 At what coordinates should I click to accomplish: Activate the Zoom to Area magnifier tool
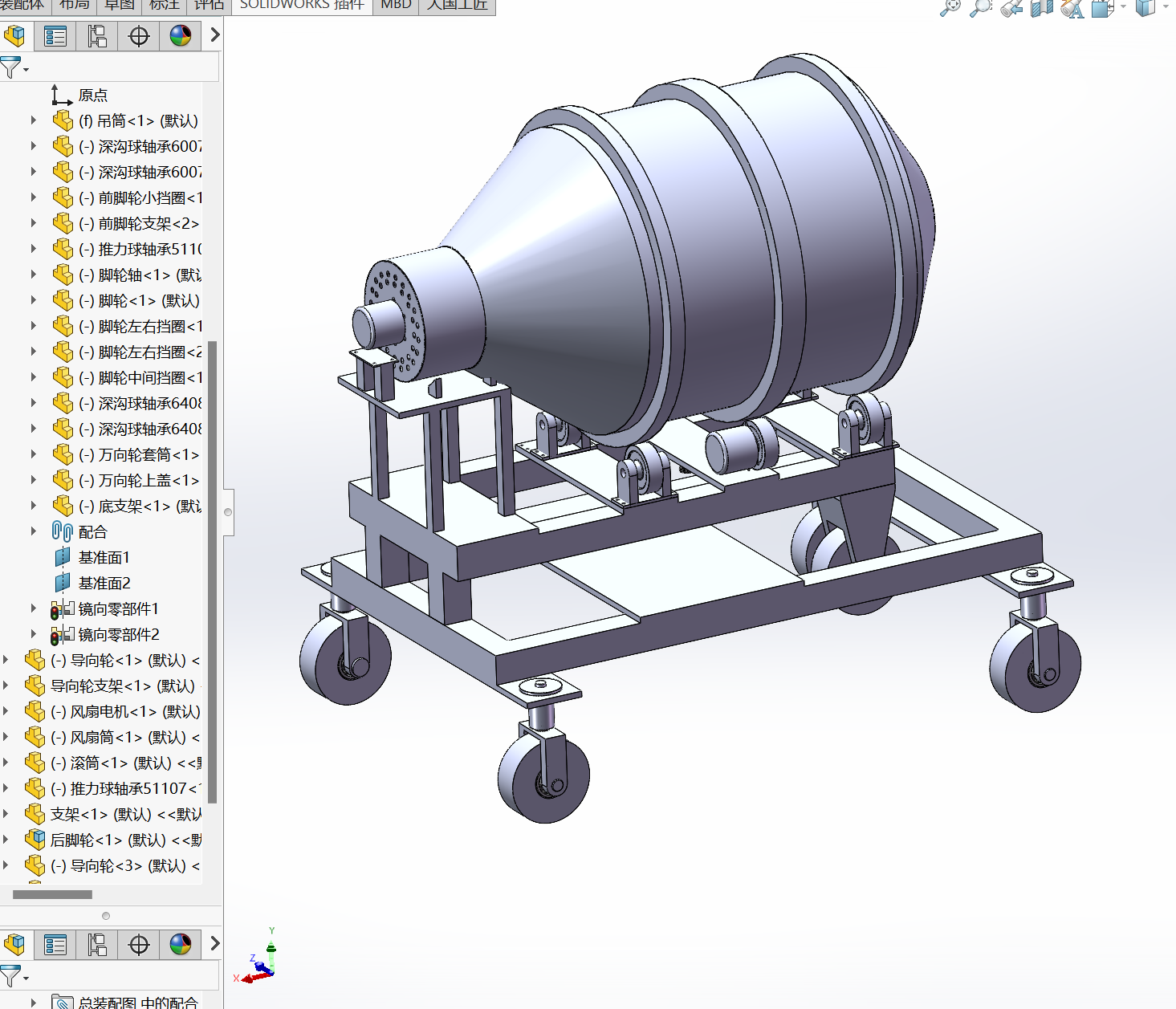[x=980, y=8]
